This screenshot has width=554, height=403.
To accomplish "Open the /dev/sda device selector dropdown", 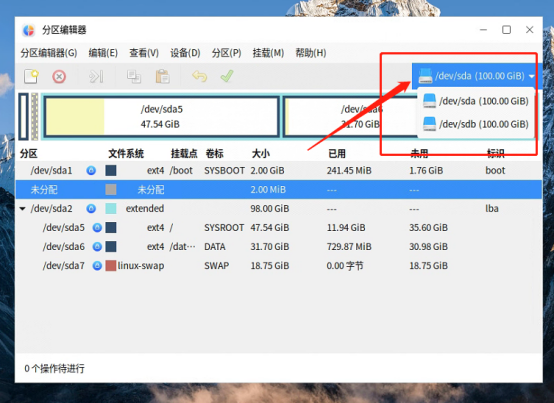I will pyautogui.click(x=477, y=76).
